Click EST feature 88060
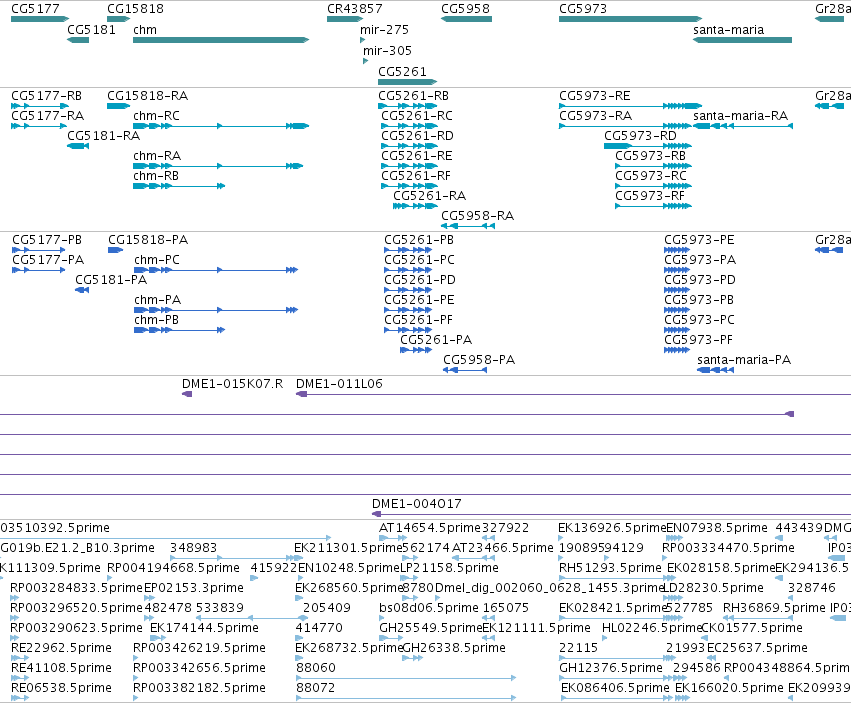The height and width of the screenshot is (703, 851). coord(316,668)
